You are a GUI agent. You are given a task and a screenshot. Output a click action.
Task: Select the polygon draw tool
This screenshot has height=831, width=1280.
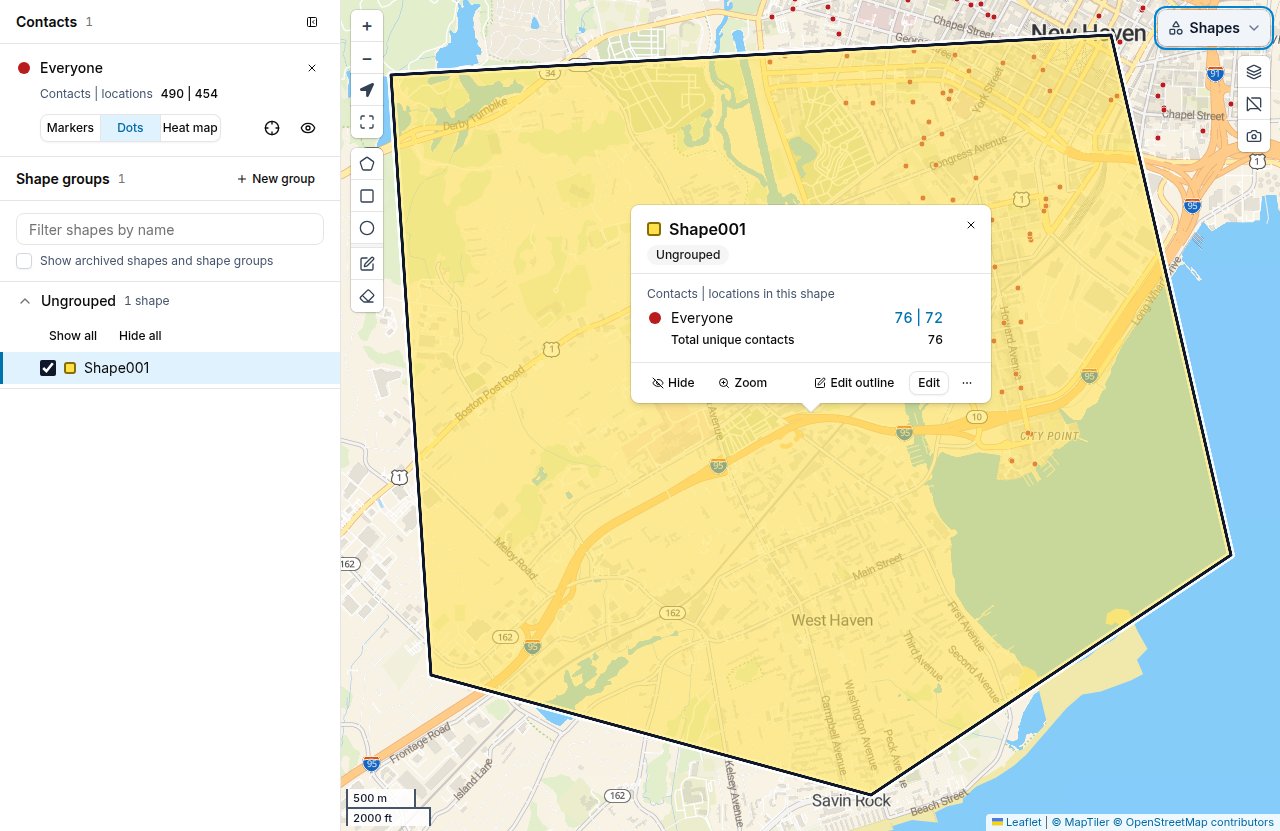(x=367, y=164)
